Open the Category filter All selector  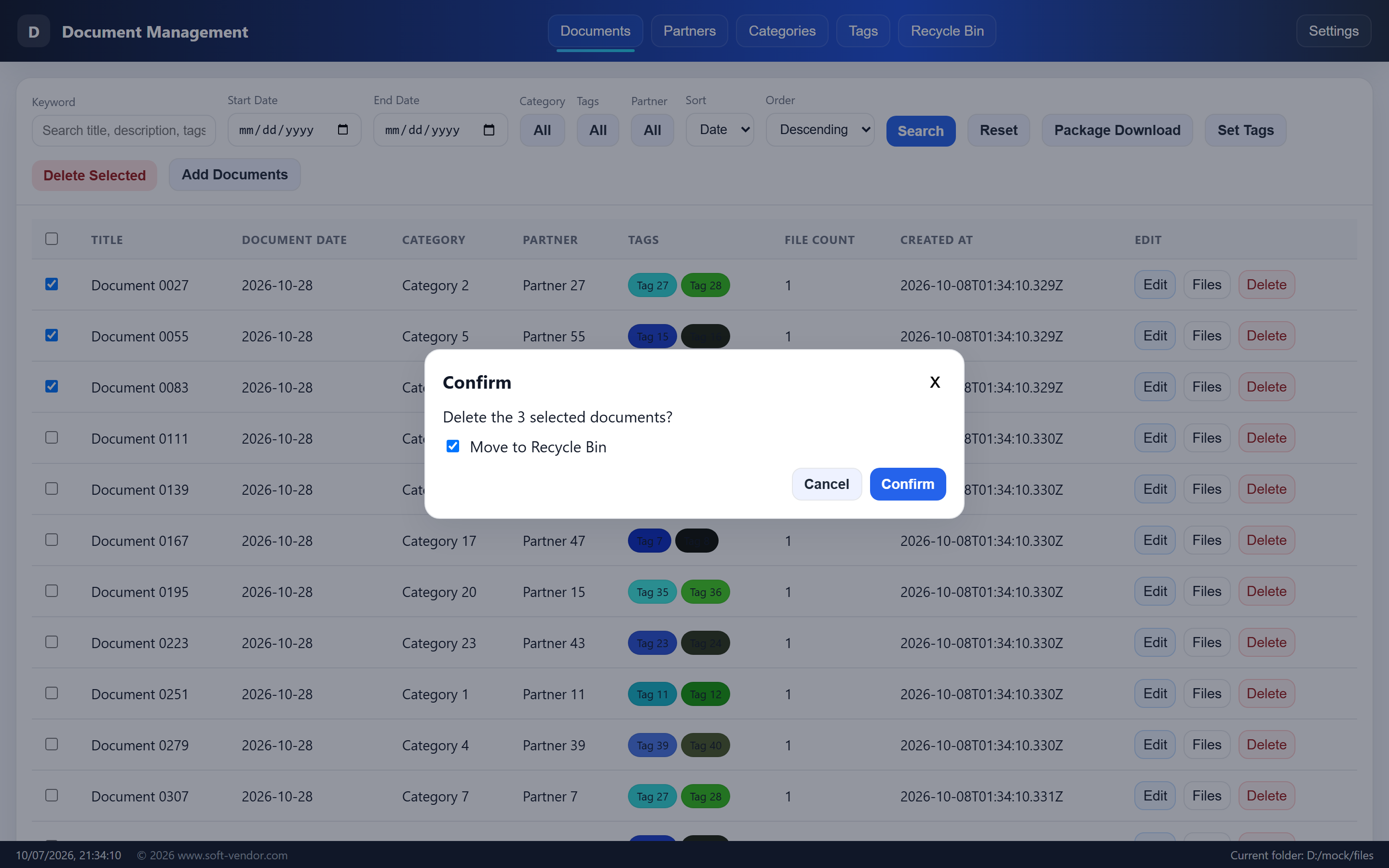pos(543,130)
